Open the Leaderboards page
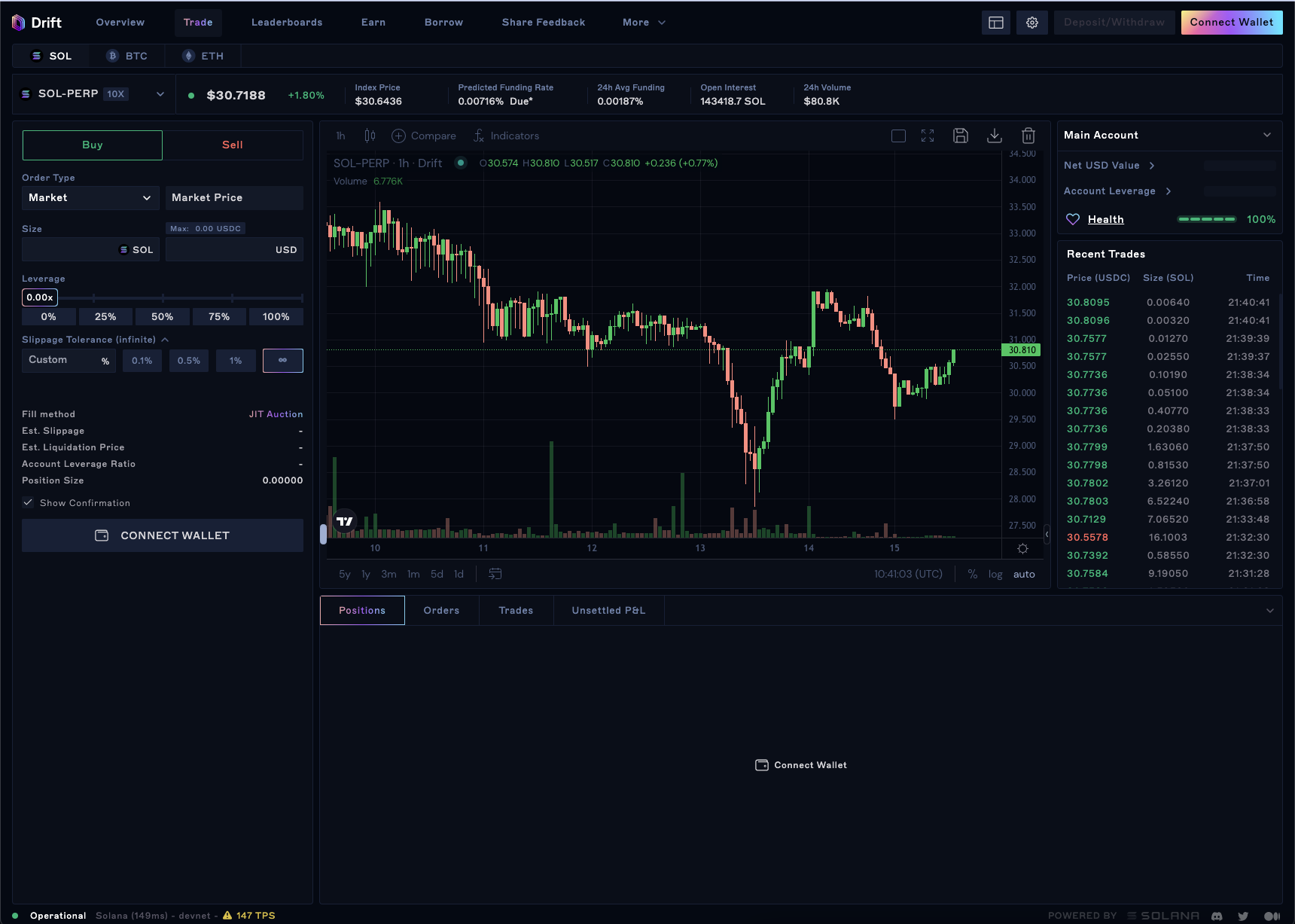1295x924 pixels. (287, 23)
